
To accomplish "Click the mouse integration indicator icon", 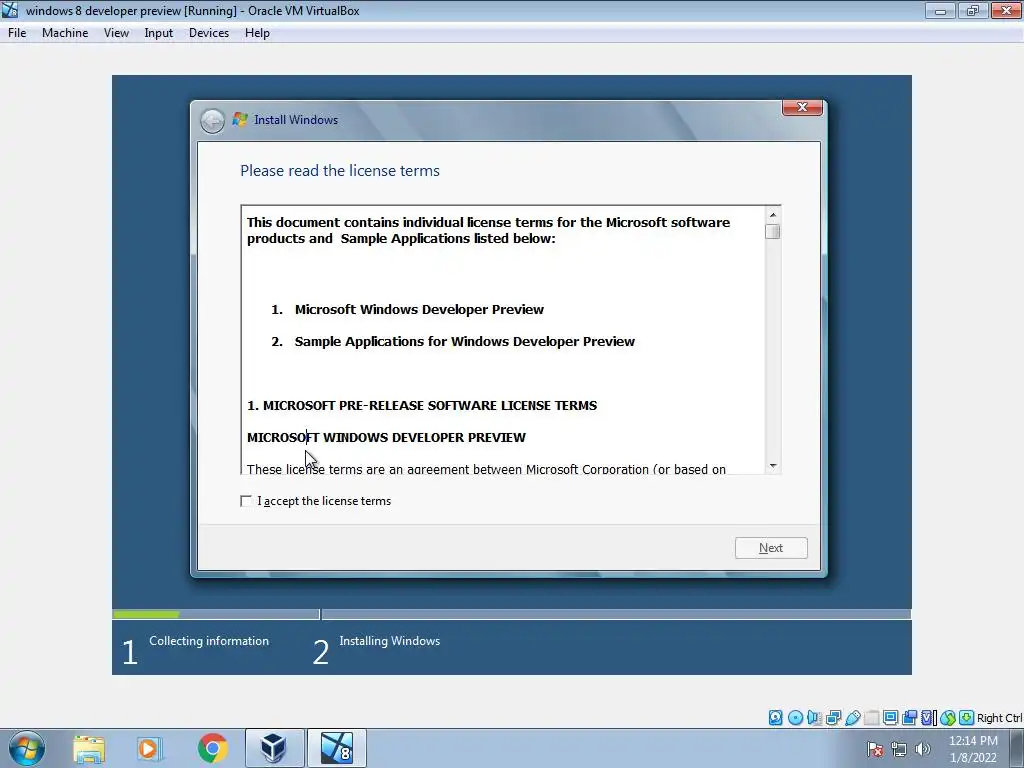I will click(x=948, y=718).
